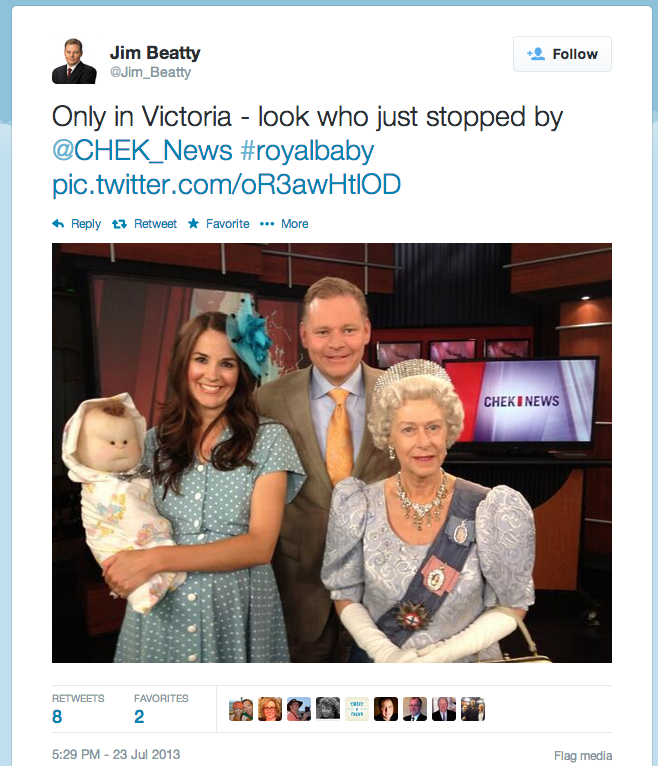Image resolution: width=658 pixels, height=766 pixels.
Task: Click the Reply arrow icon
Action: tap(58, 224)
